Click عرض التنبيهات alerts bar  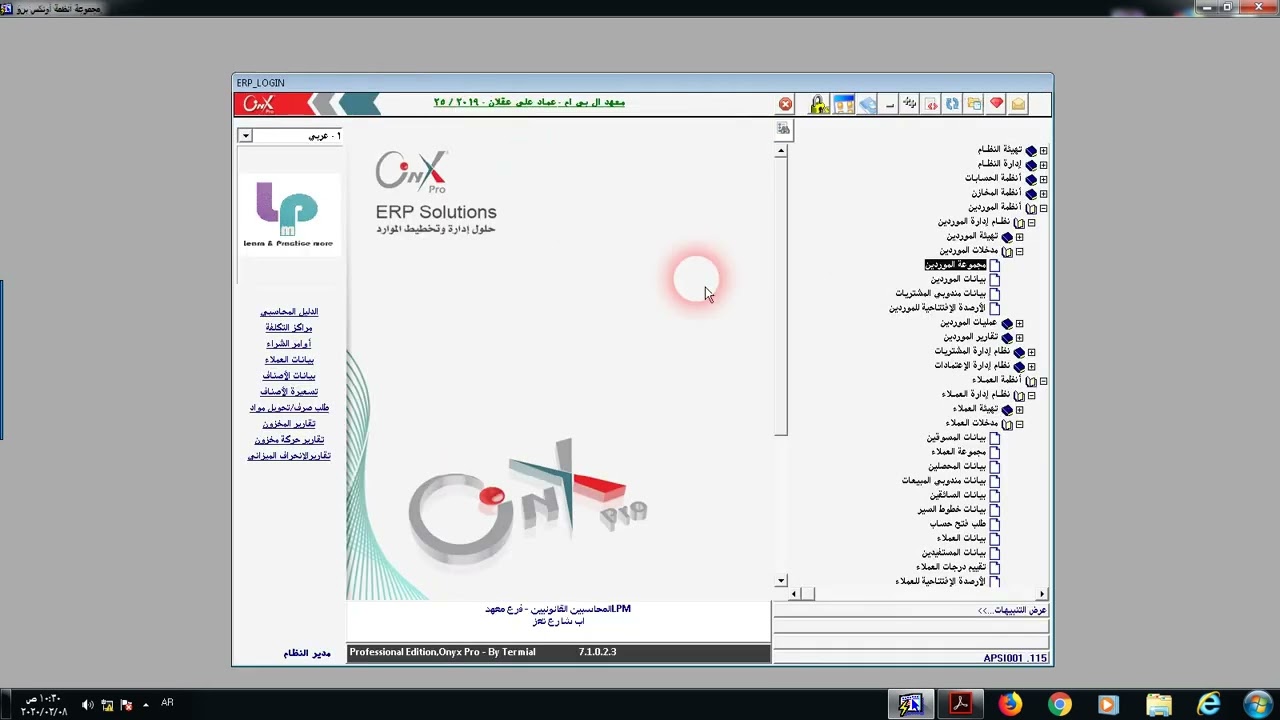click(911, 610)
